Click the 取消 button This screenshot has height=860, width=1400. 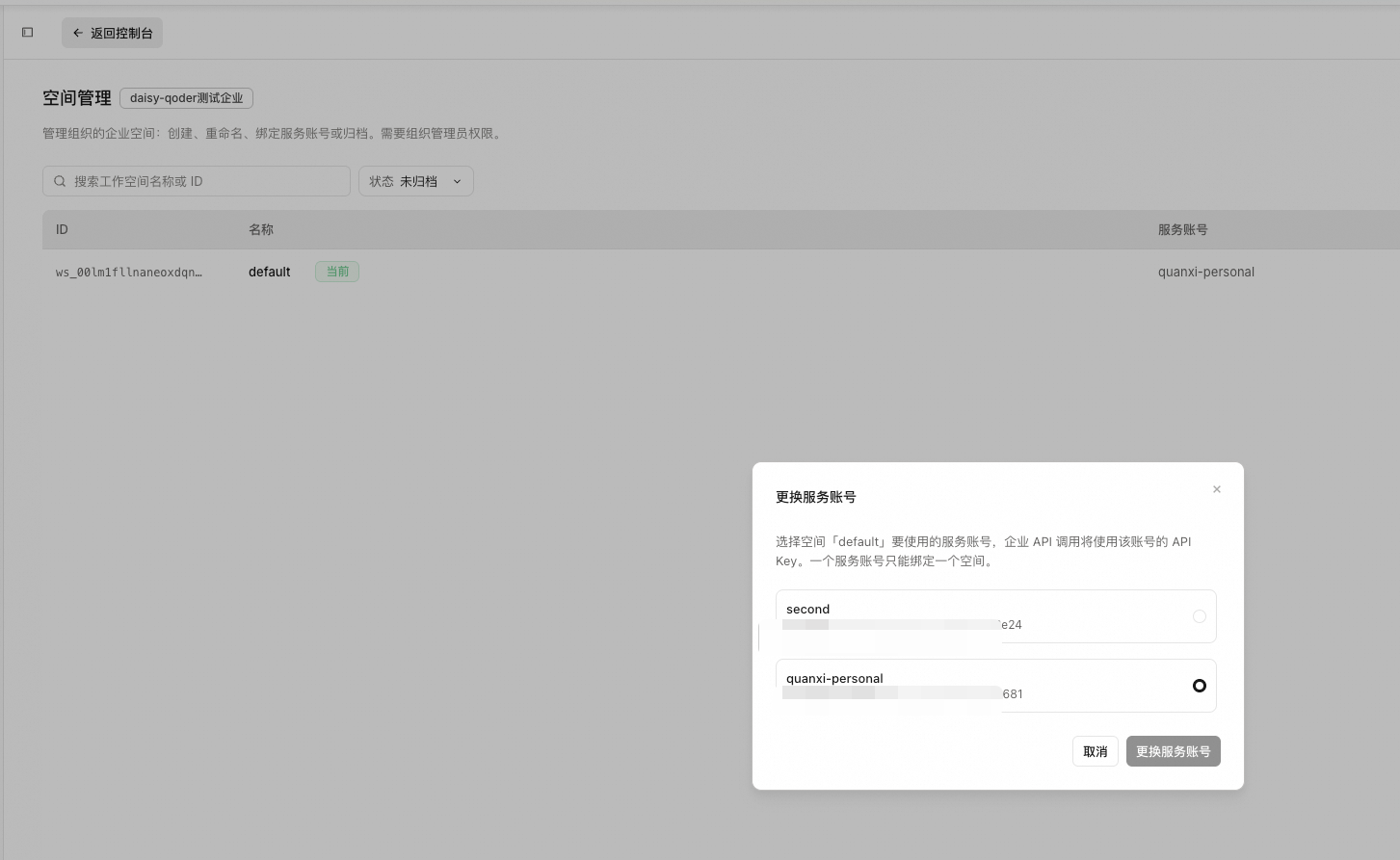coord(1096,751)
